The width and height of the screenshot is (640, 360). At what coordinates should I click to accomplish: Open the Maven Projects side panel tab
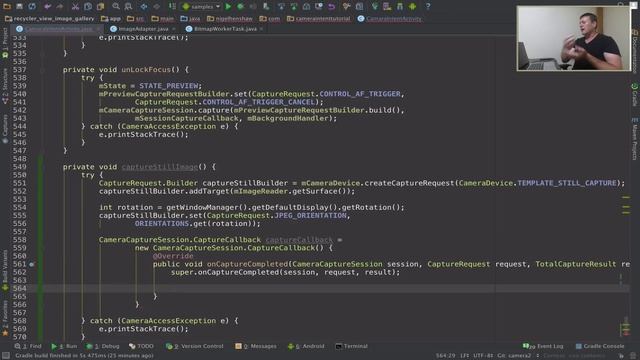click(x=635, y=139)
